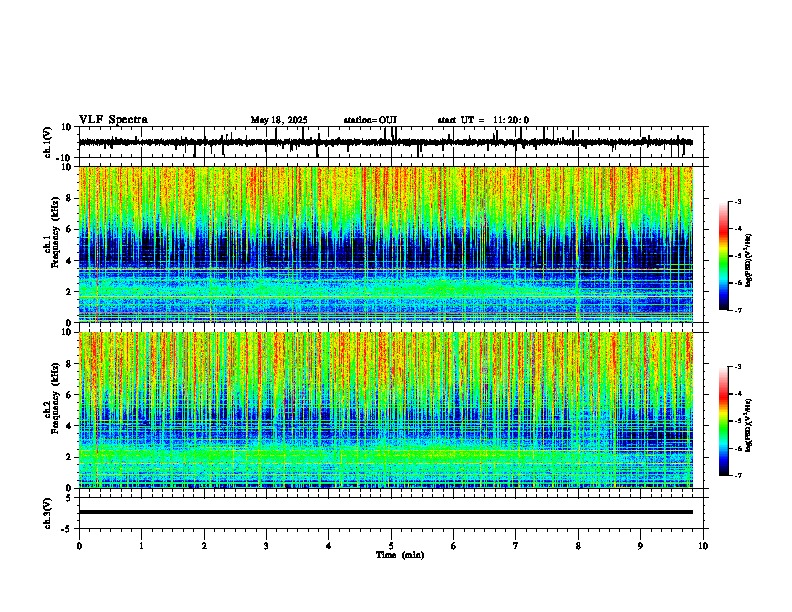This screenshot has width=792, height=612.
Task: Click inside the ch.2 spectrogram panel
Action: click(x=385, y=410)
